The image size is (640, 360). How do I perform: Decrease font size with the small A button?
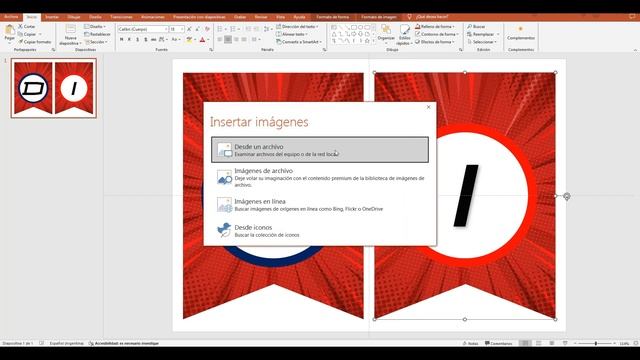pyautogui.click(x=198, y=29)
